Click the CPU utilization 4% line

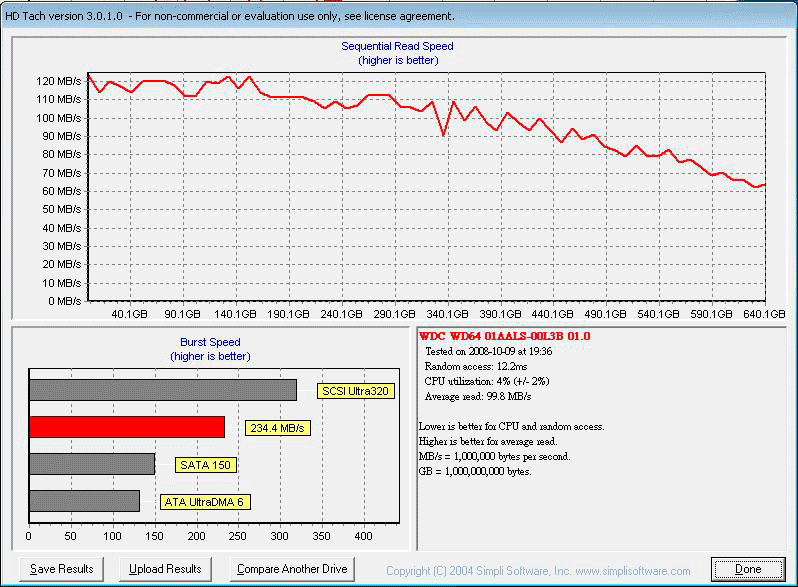(x=487, y=381)
